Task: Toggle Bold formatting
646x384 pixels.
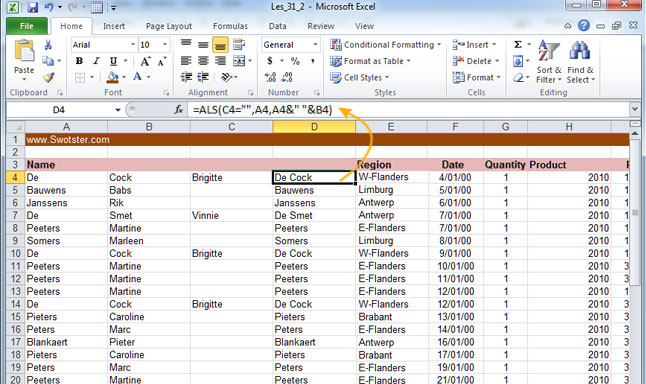Action: 79,61
